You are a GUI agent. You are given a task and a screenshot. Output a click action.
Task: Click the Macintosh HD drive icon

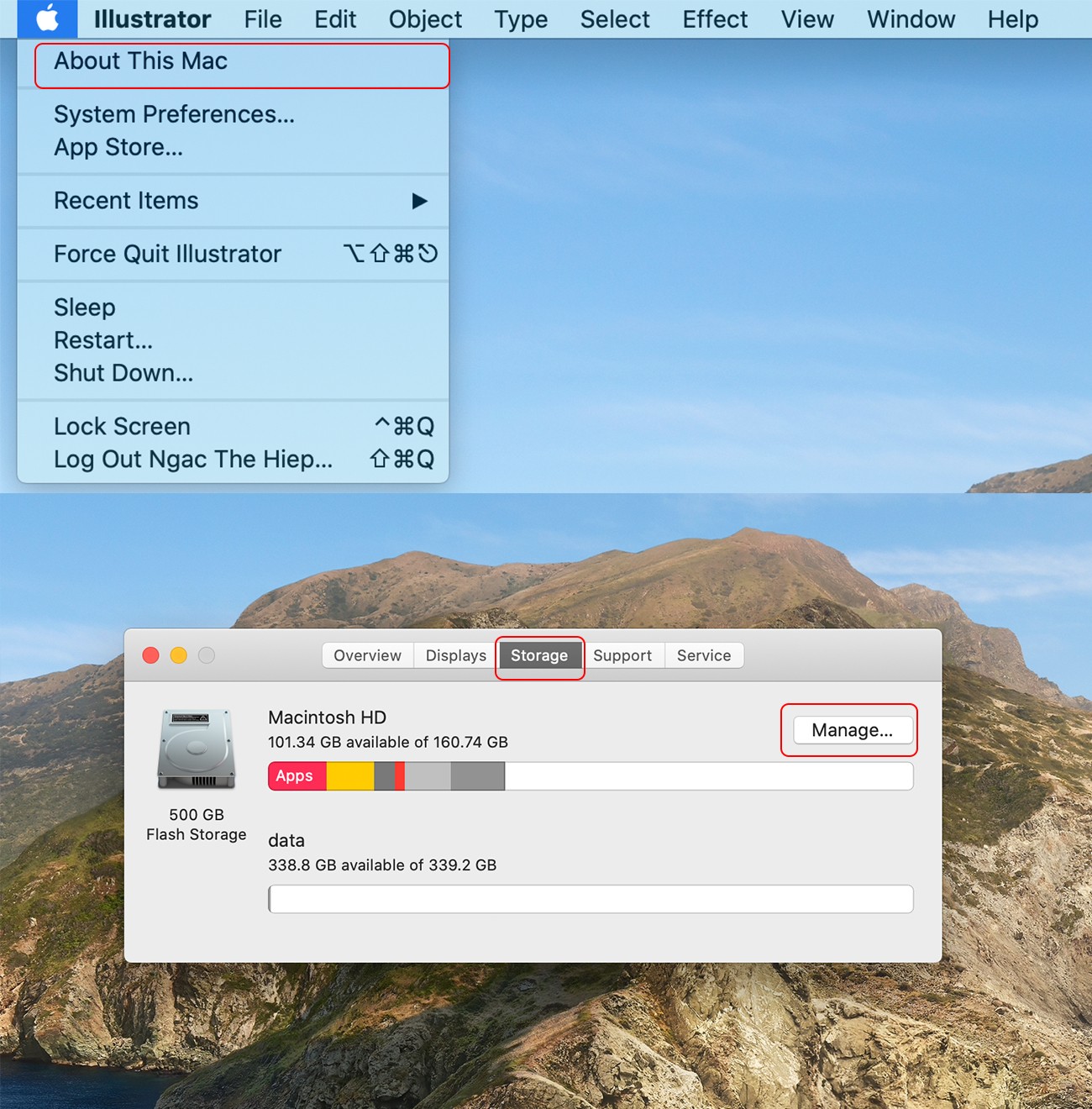[196, 749]
